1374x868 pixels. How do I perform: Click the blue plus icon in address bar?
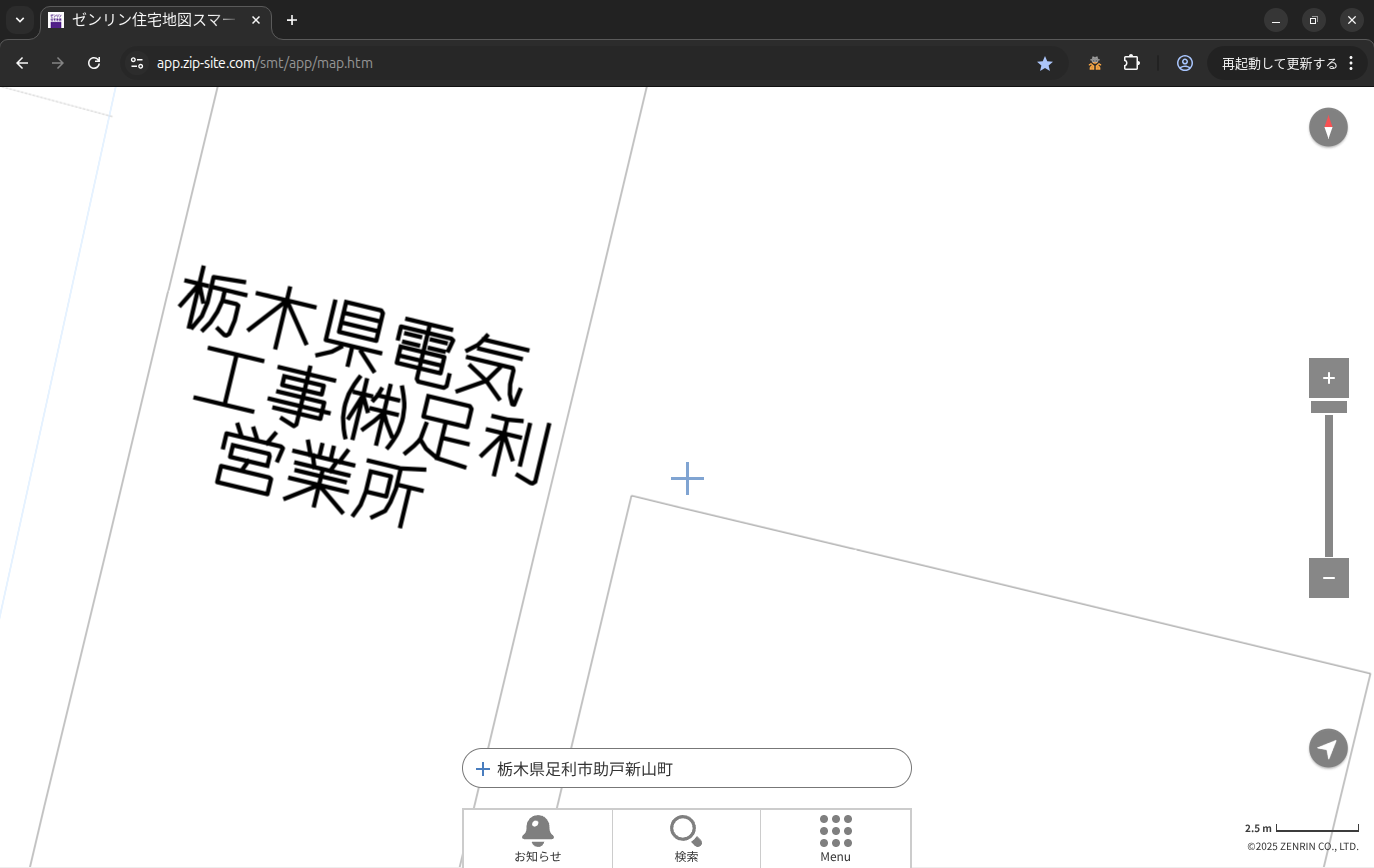click(x=483, y=769)
